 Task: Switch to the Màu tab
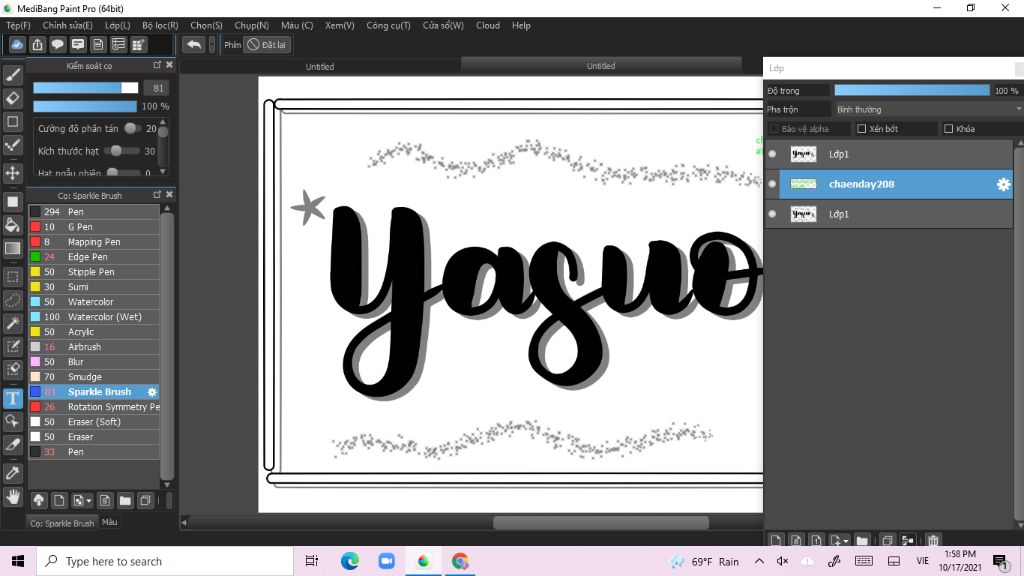click(110, 522)
